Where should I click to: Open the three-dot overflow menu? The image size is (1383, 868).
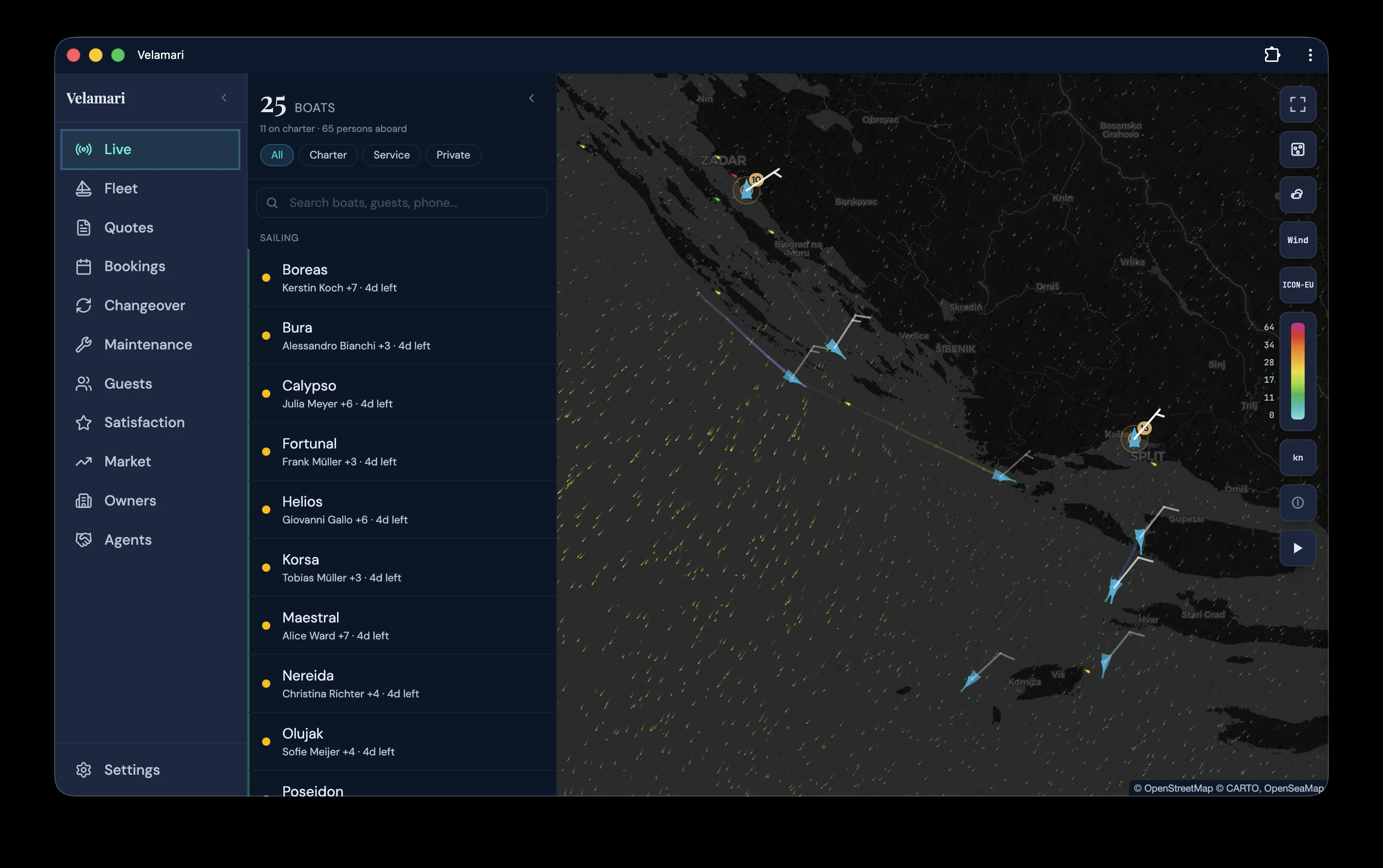pos(1310,55)
